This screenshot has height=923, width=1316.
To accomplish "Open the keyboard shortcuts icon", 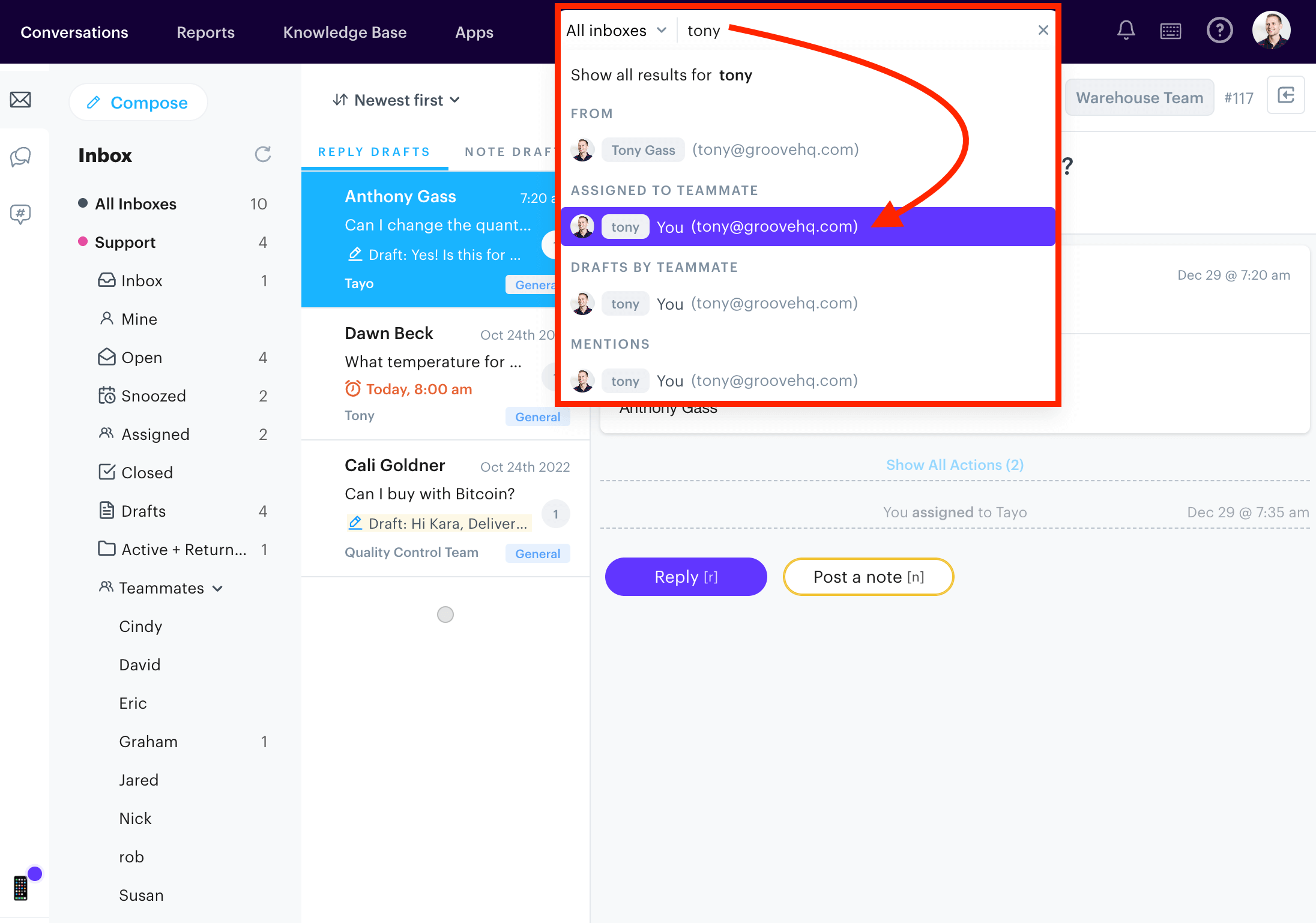I will point(1170,31).
